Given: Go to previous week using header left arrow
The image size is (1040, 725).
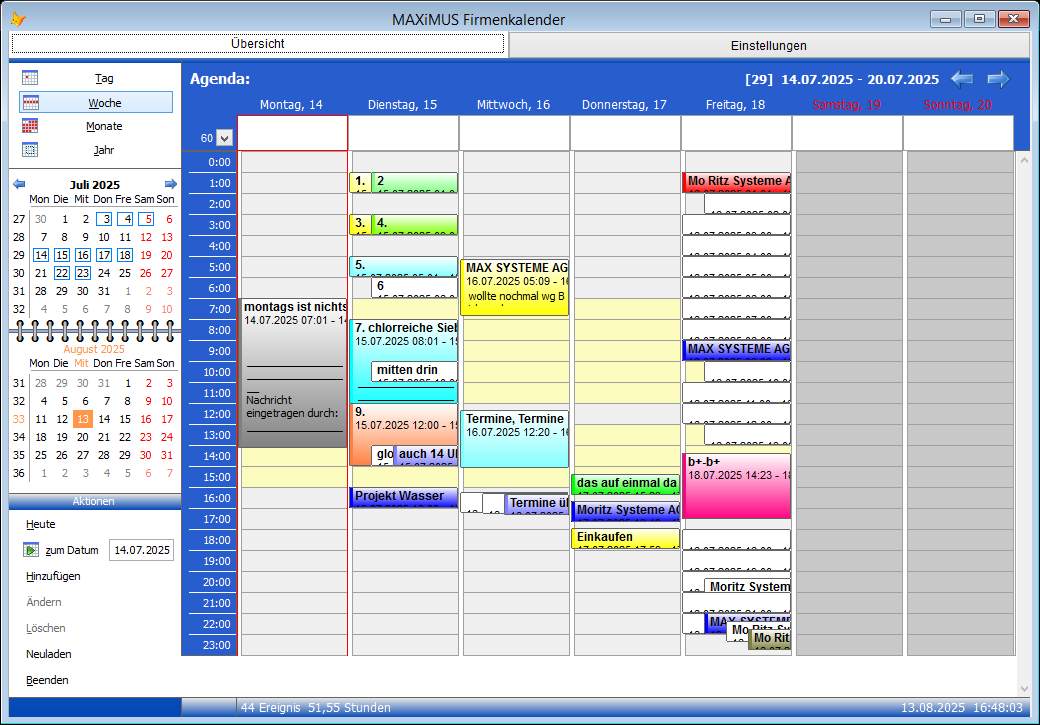Looking at the screenshot, I should pyautogui.click(x=962, y=79).
